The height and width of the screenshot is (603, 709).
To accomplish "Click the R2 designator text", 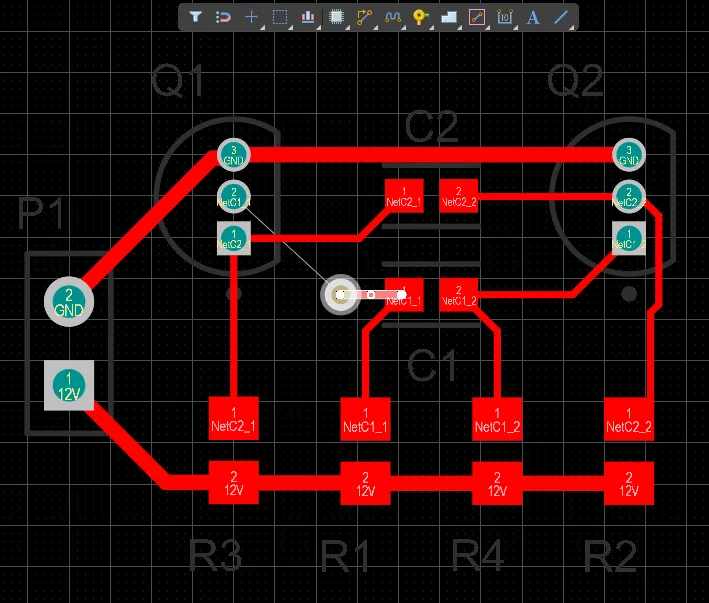I will pos(610,556).
